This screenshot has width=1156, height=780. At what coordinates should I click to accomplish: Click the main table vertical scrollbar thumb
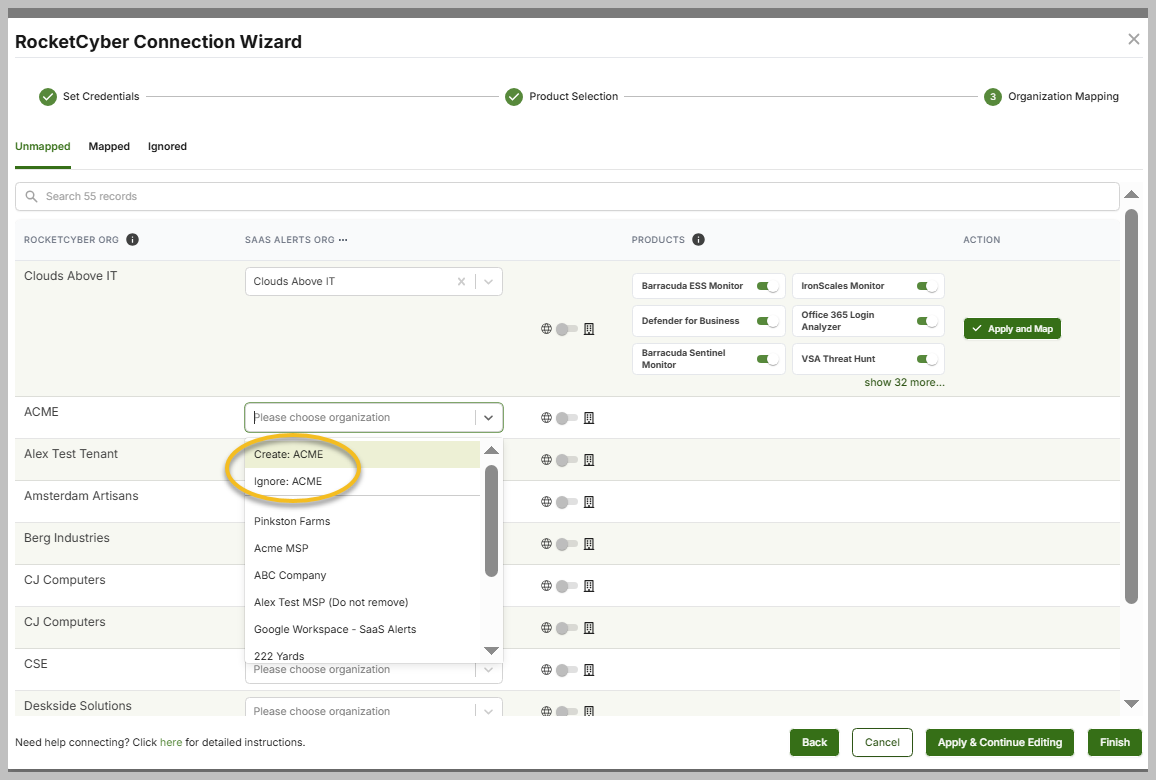[1132, 407]
